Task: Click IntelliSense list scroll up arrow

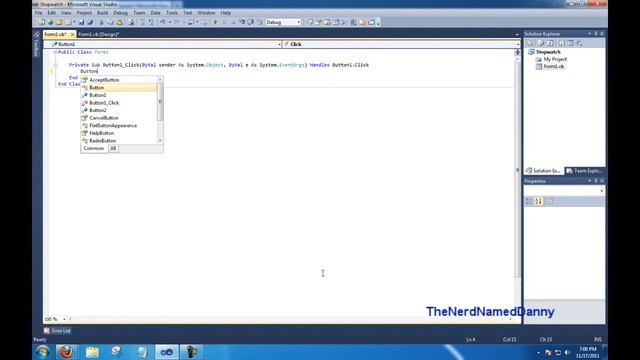Action: [x=160, y=79]
